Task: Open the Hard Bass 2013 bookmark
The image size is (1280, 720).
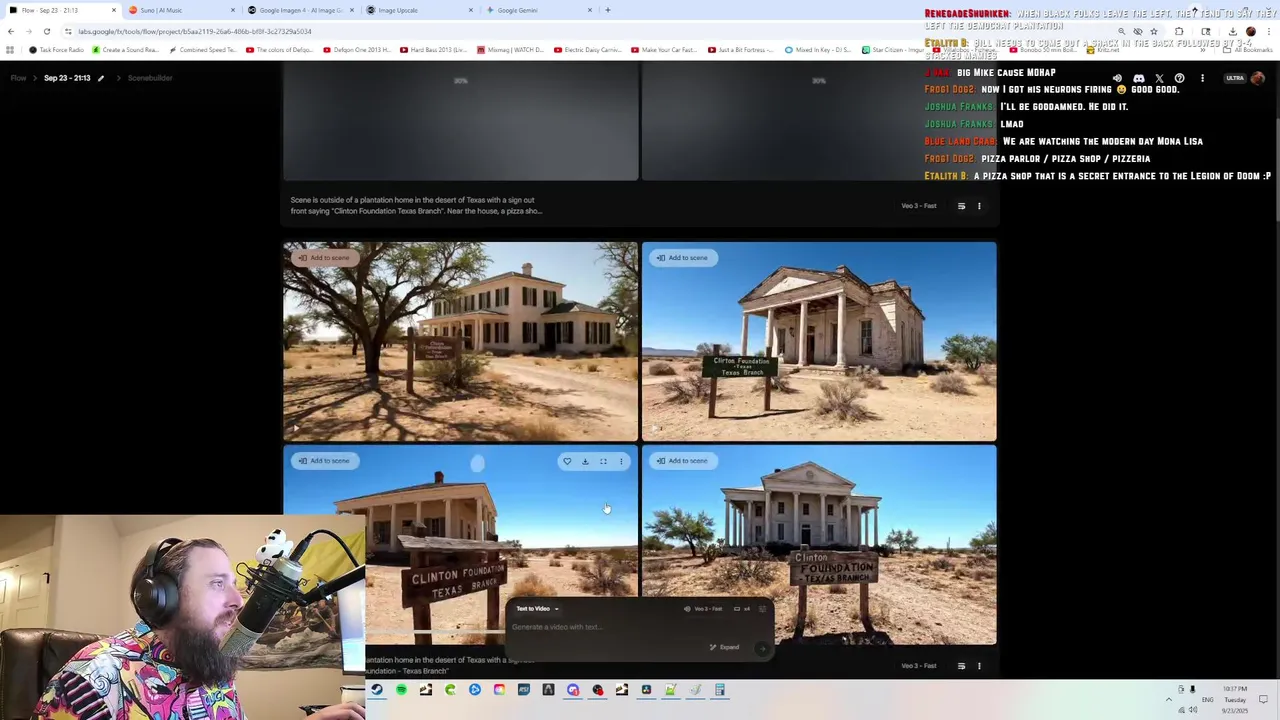Action: [x=433, y=50]
